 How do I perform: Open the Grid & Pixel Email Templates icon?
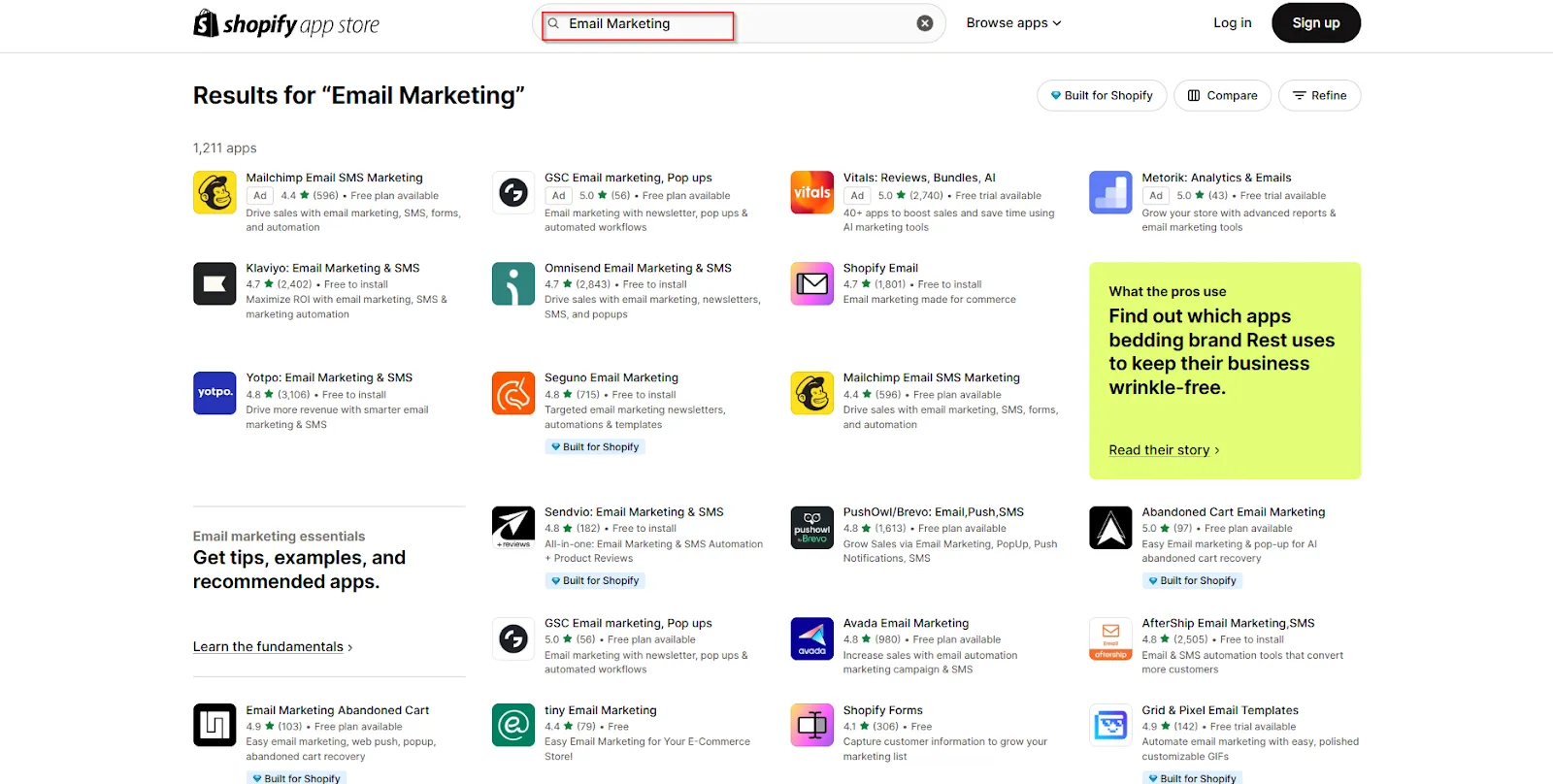click(x=1110, y=725)
